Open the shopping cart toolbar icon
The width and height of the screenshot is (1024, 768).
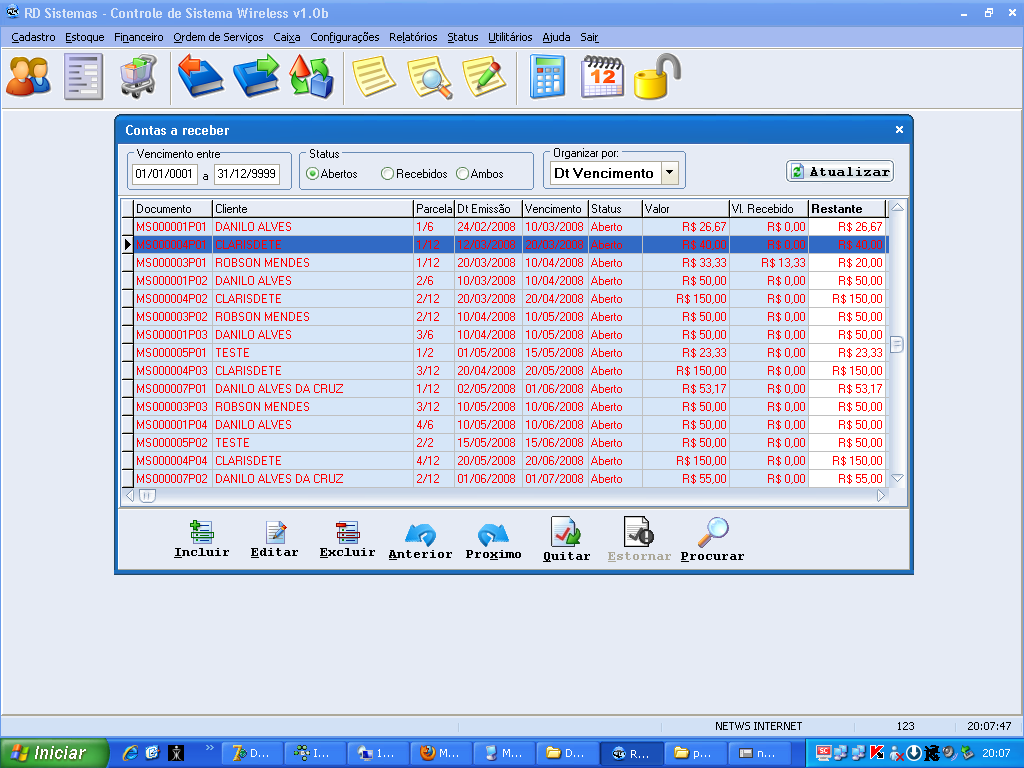tap(138, 77)
